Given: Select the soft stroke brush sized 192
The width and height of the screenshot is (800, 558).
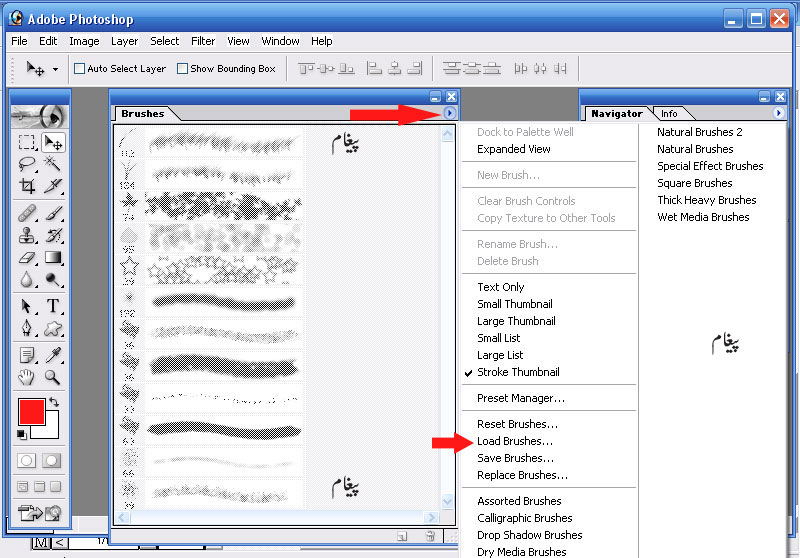Looking at the screenshot, I should 210,302.
